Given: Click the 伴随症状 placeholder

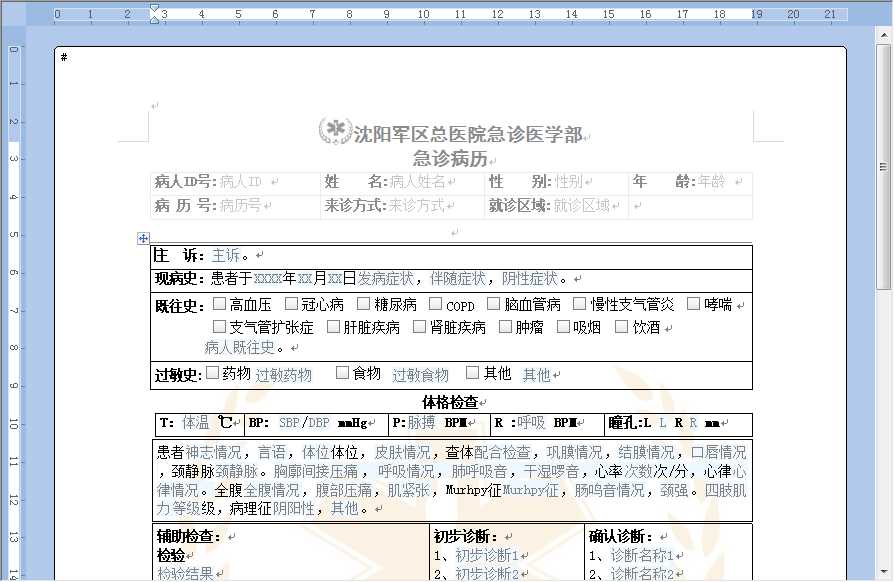Looking at the screenshot, I should coord(458,279).
